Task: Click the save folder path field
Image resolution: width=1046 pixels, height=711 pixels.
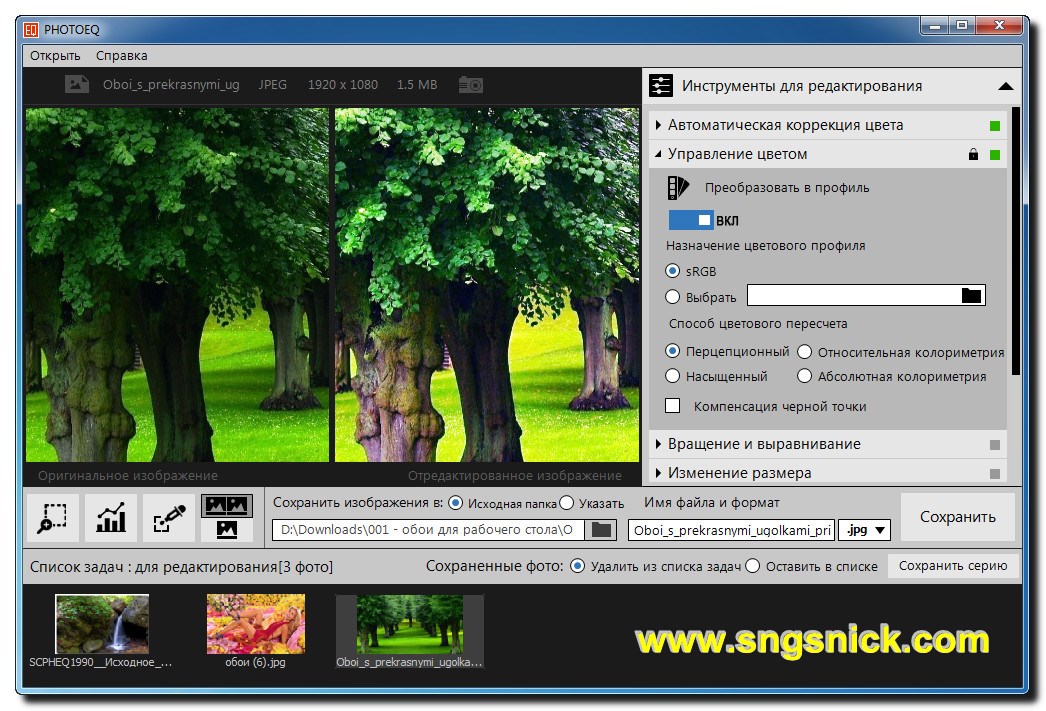Action: point(428,530)
